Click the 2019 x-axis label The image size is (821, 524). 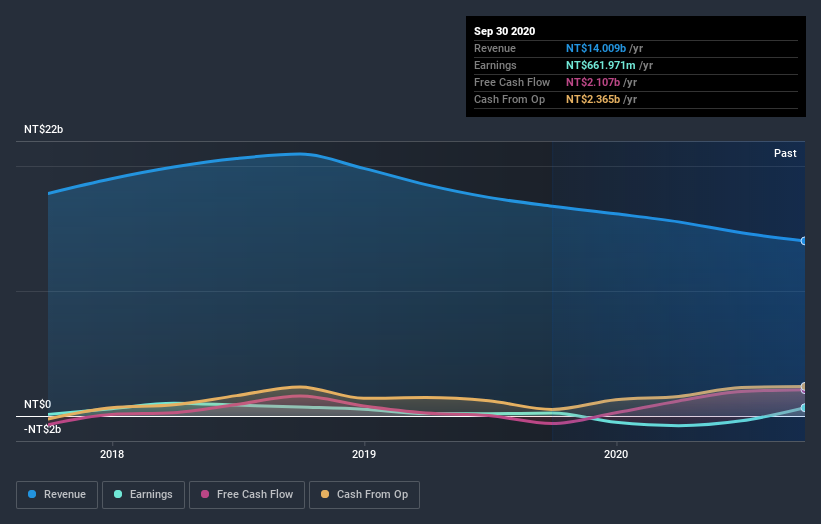[364, 454]
